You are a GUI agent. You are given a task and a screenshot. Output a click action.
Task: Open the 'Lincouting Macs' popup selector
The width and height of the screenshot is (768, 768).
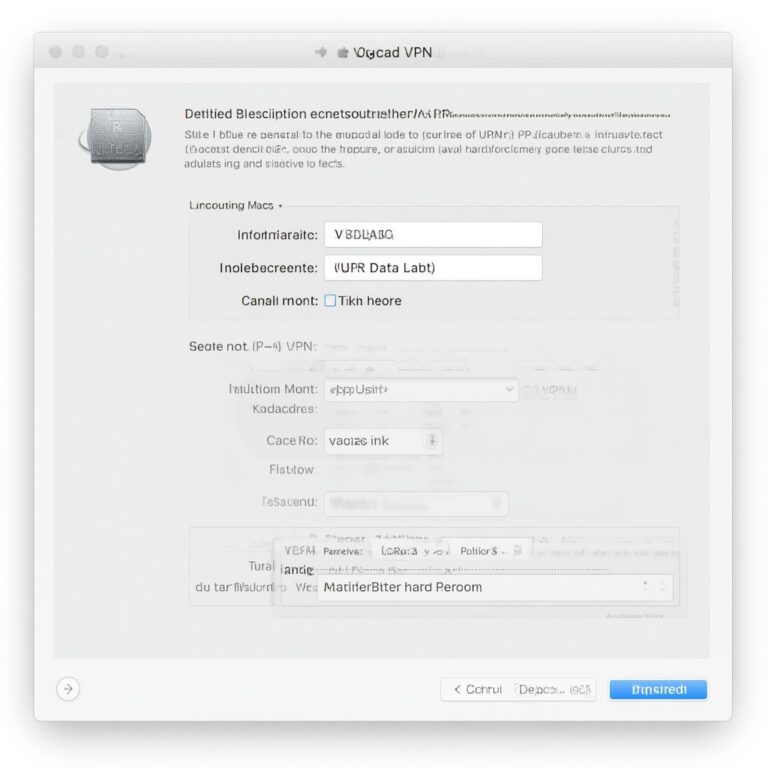click(x=235, y=205)
